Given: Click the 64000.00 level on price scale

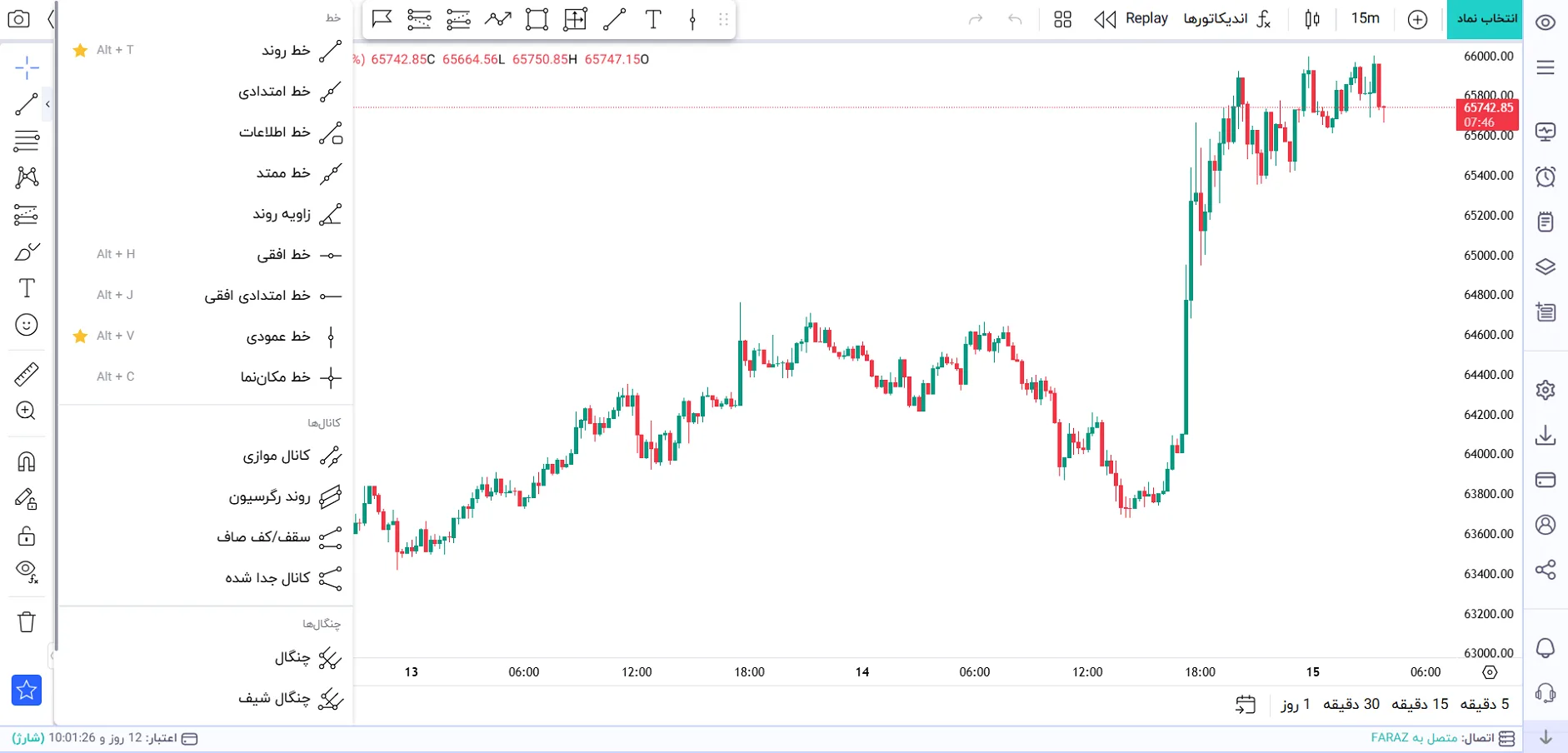Looking at the screenshot, I should point(1488,454).
